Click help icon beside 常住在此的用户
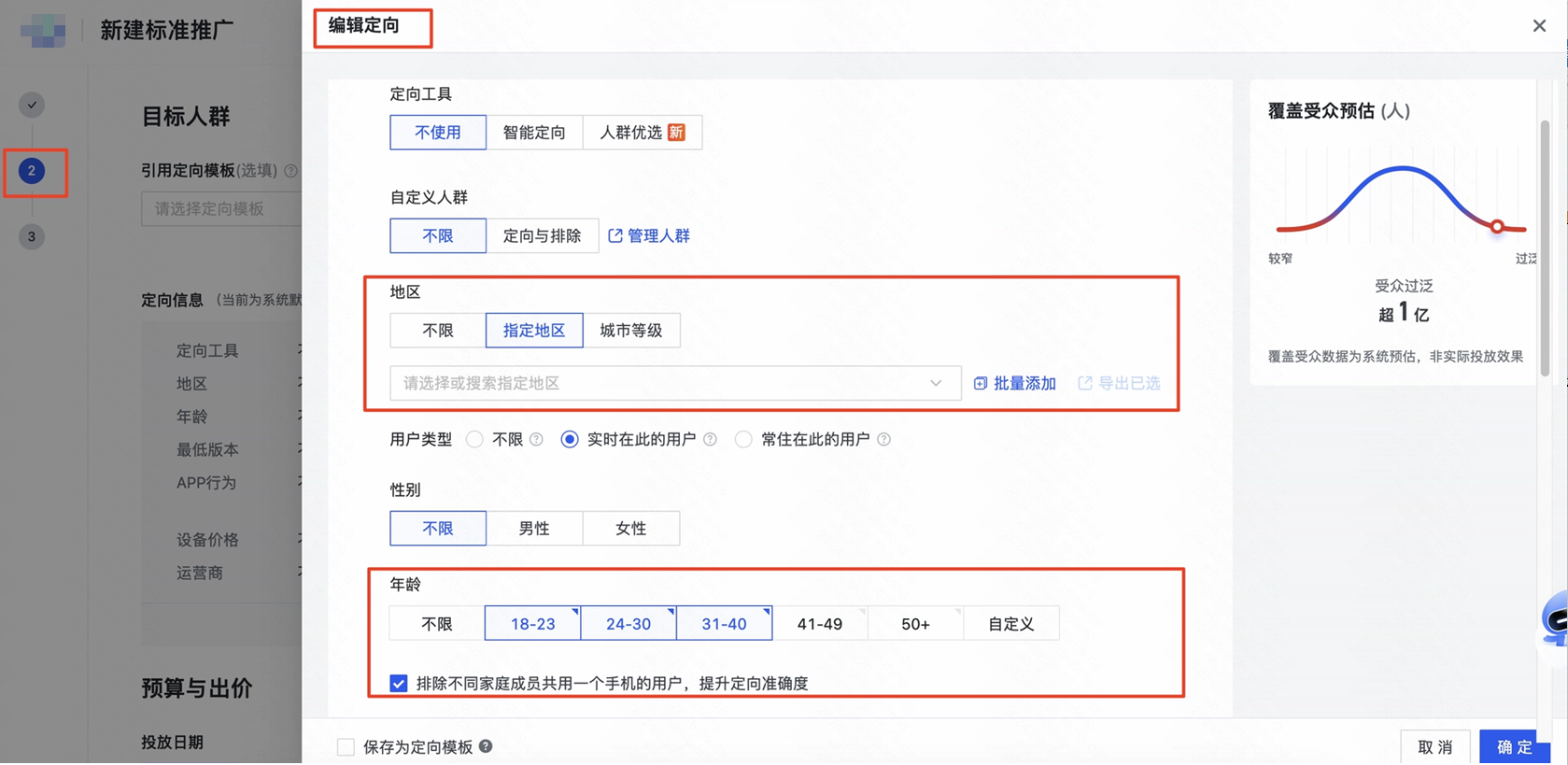Viewport: 1568px width, 765px height. [883, 440]
